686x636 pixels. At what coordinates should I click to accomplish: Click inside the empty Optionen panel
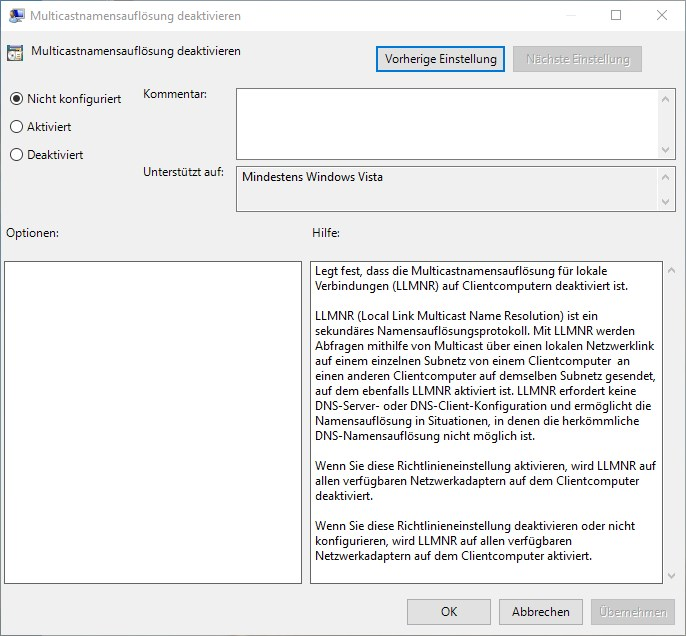coord(153,422)
